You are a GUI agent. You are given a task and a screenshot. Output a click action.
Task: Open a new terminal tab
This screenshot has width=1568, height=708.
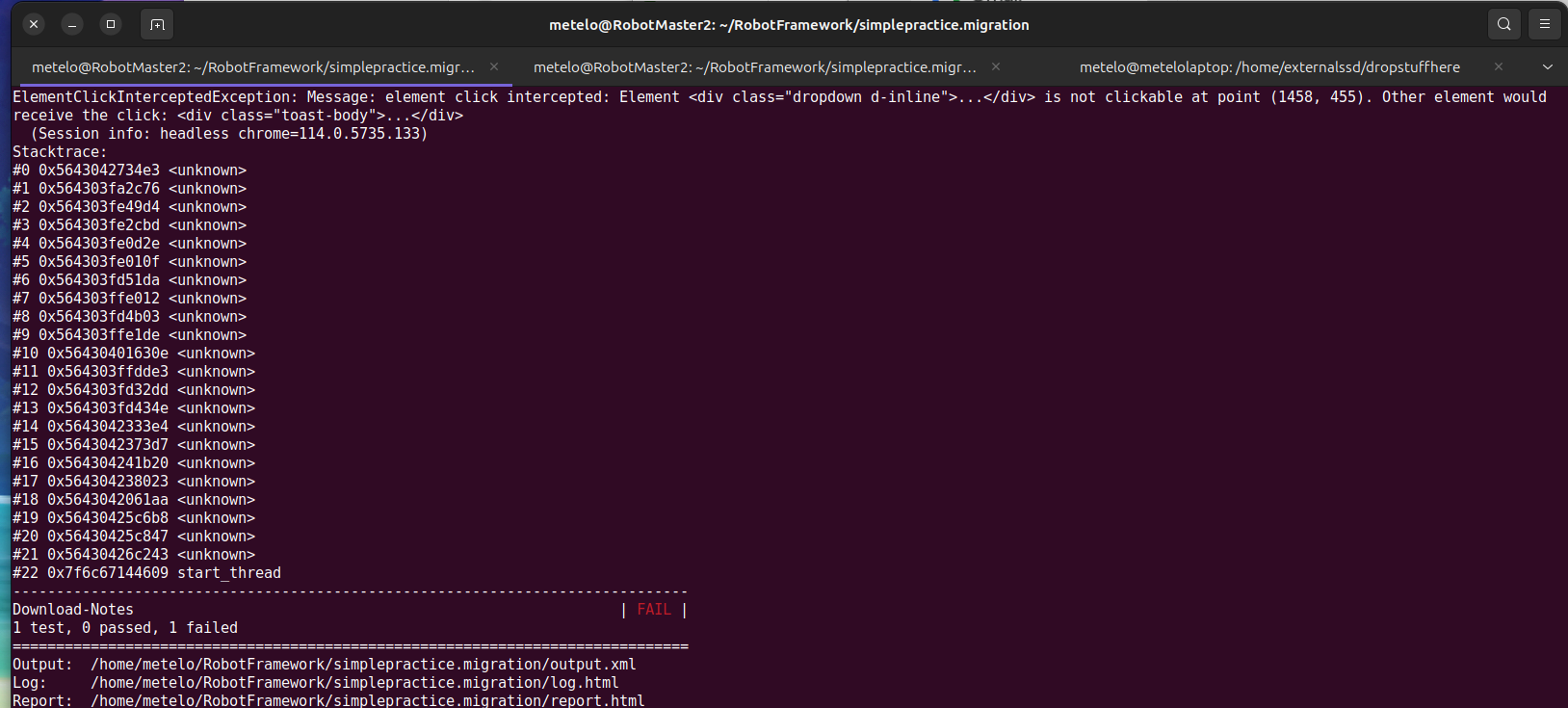(x=157, y=24)
